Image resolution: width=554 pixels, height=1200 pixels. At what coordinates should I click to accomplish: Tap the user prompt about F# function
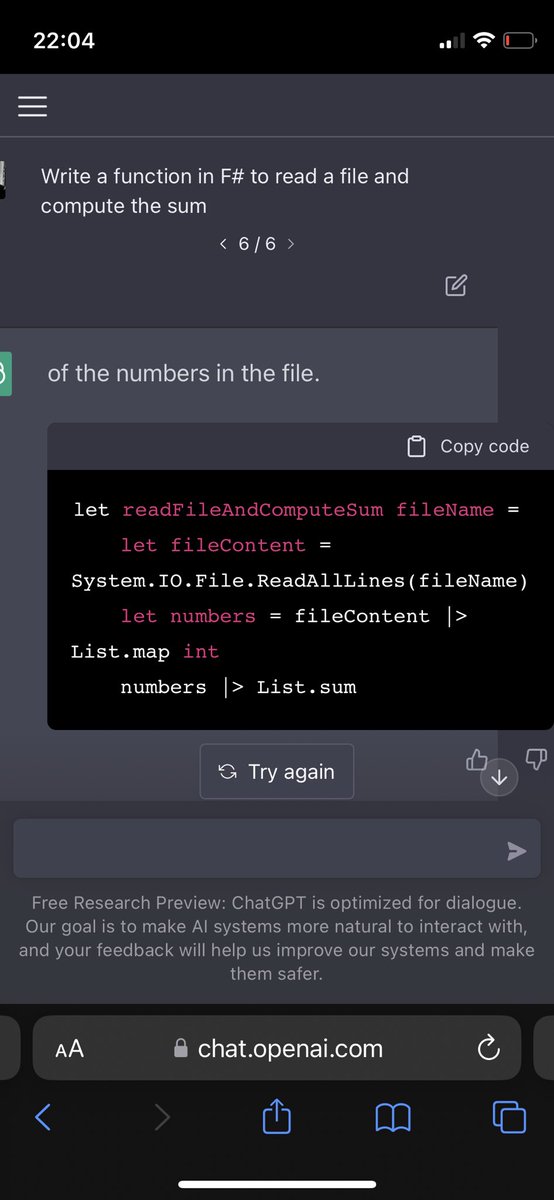(225, 191)
